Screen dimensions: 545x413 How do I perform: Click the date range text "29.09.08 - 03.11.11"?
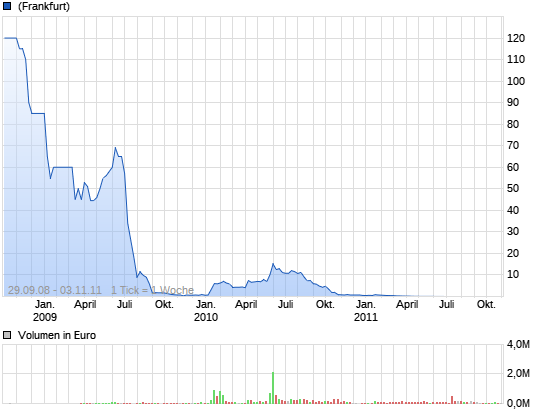click(x=55, y=290)
